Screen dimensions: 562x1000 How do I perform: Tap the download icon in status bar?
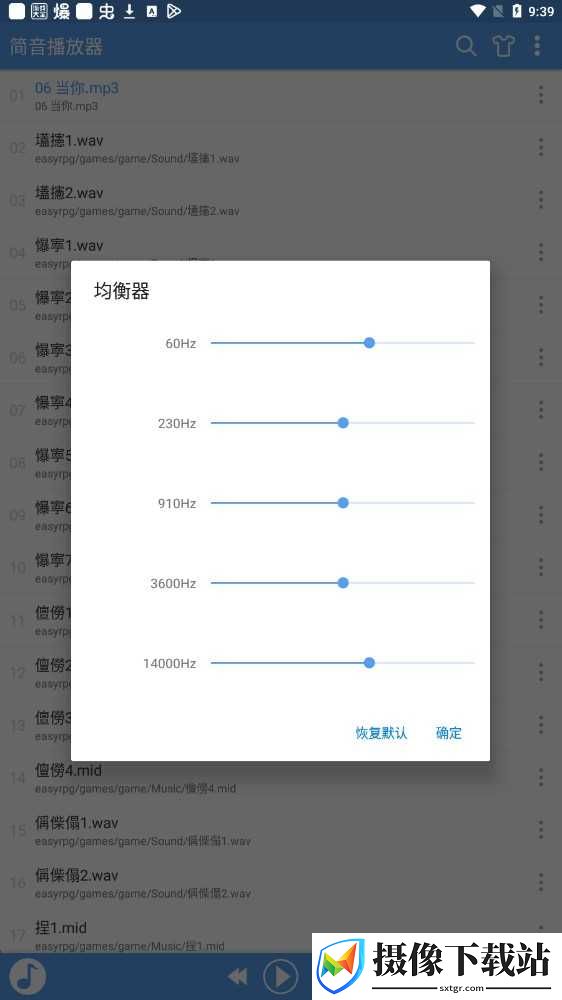click(x=129, y=11)
